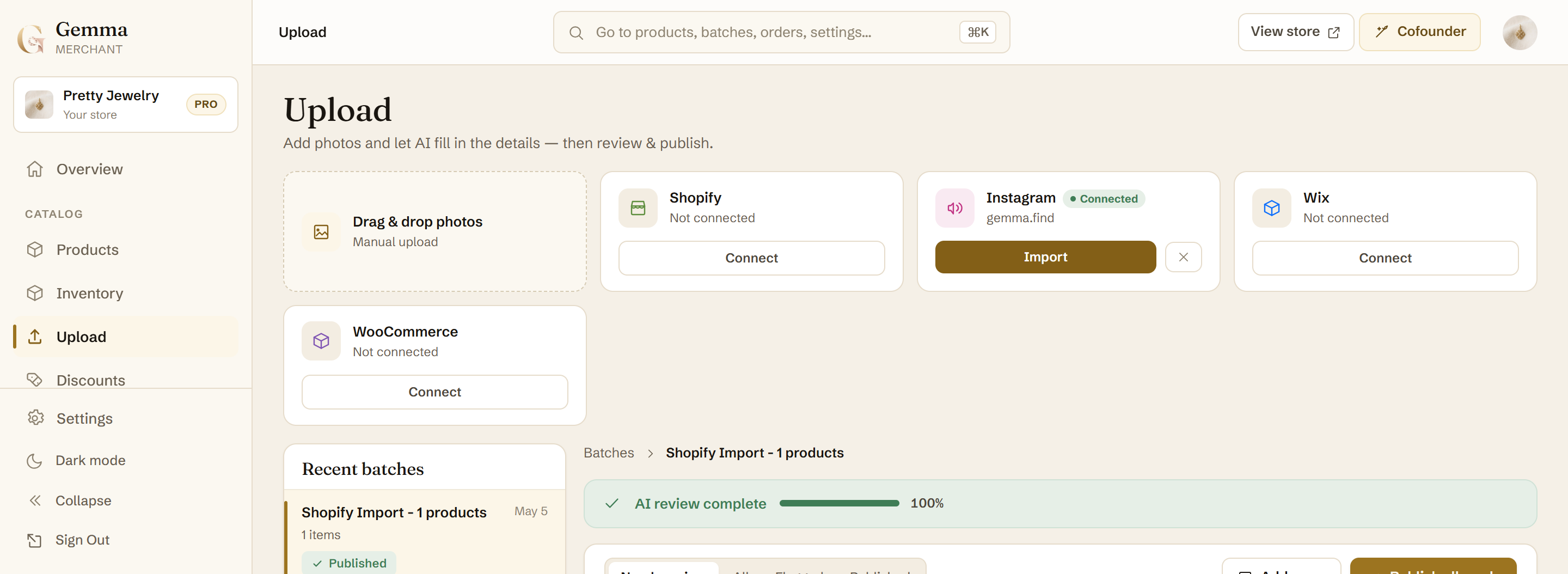The image size is (1568, 574).
Task: Disconnect Instagram with the X button
Action: (x=1183, y=257)
